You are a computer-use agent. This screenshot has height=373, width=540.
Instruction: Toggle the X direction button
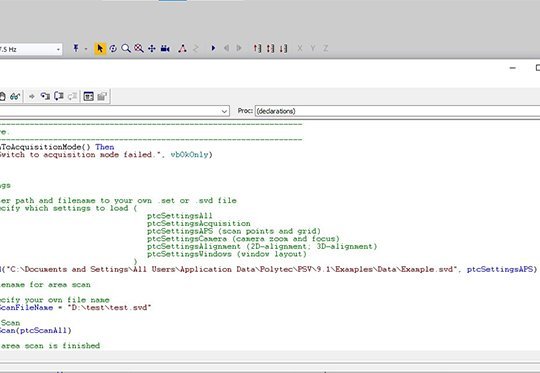[x=300, y=49]
